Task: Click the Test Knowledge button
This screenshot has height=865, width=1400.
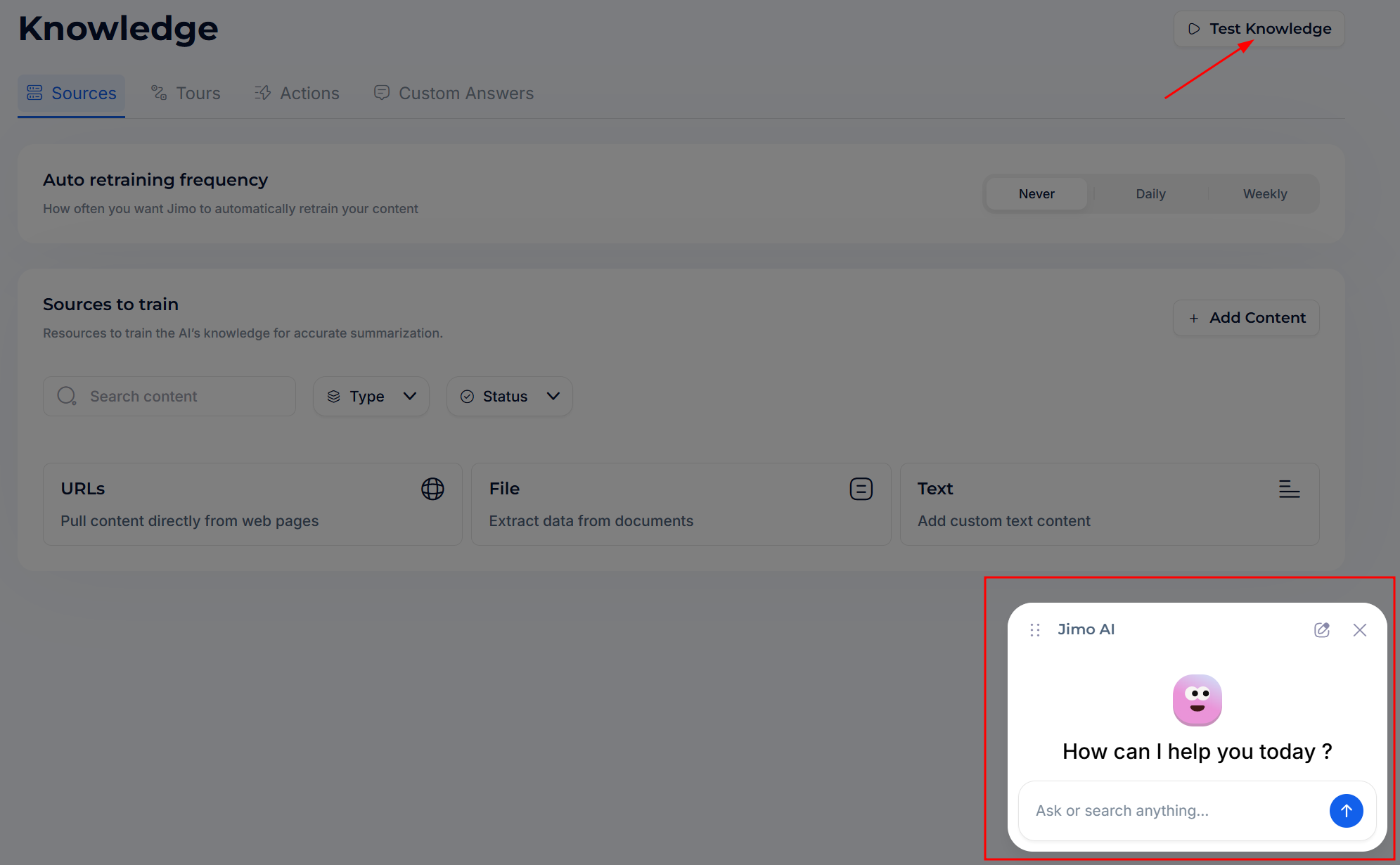Action: (1259, 29)
